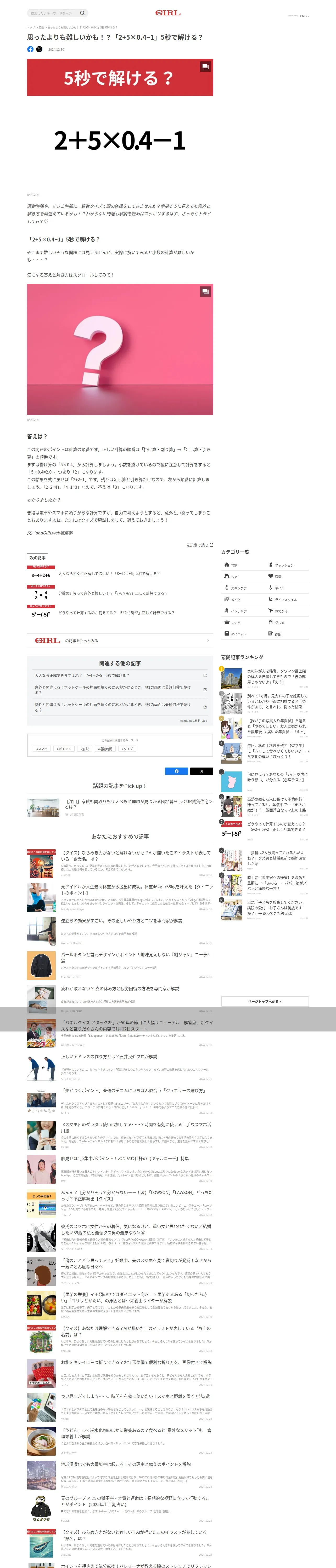Go to トップ in the breadcrumb

(31, 27)
